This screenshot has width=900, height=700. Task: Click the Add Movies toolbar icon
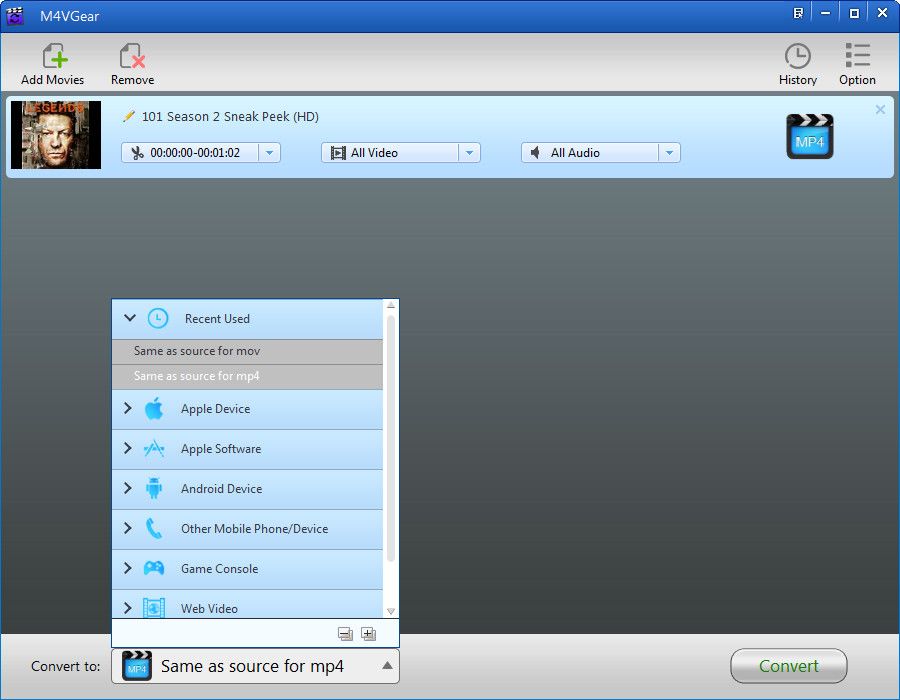tap(55, 56)
